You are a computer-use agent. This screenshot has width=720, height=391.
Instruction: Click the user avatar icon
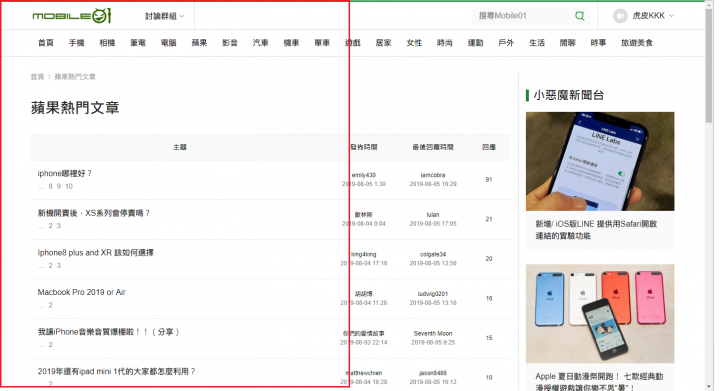coord(620,16)
